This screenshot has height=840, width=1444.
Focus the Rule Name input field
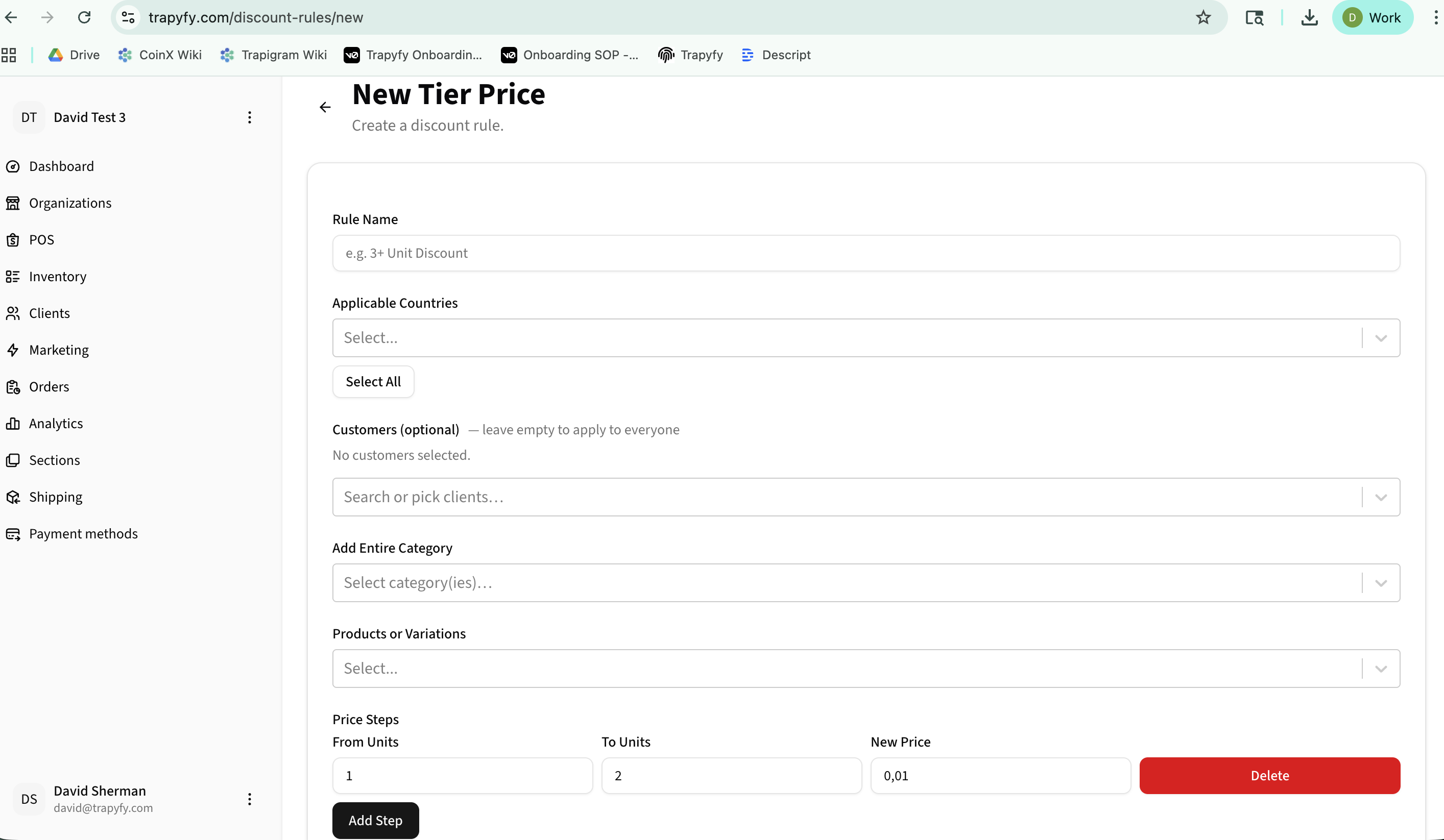pyautogui.click(x=866, y=253)
